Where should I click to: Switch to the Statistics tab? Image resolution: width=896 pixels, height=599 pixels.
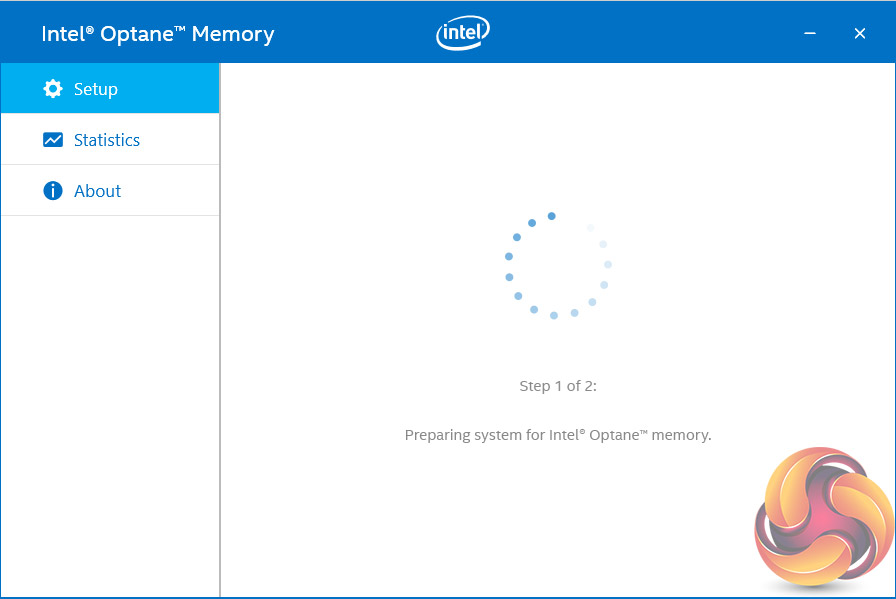coord(107,140)
